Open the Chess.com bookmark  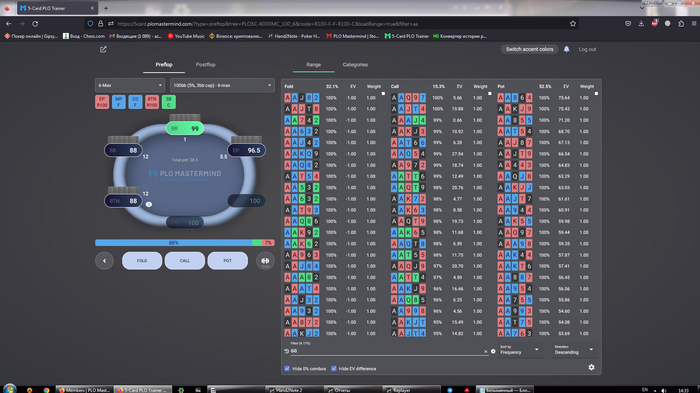click(x=83, y=36)
